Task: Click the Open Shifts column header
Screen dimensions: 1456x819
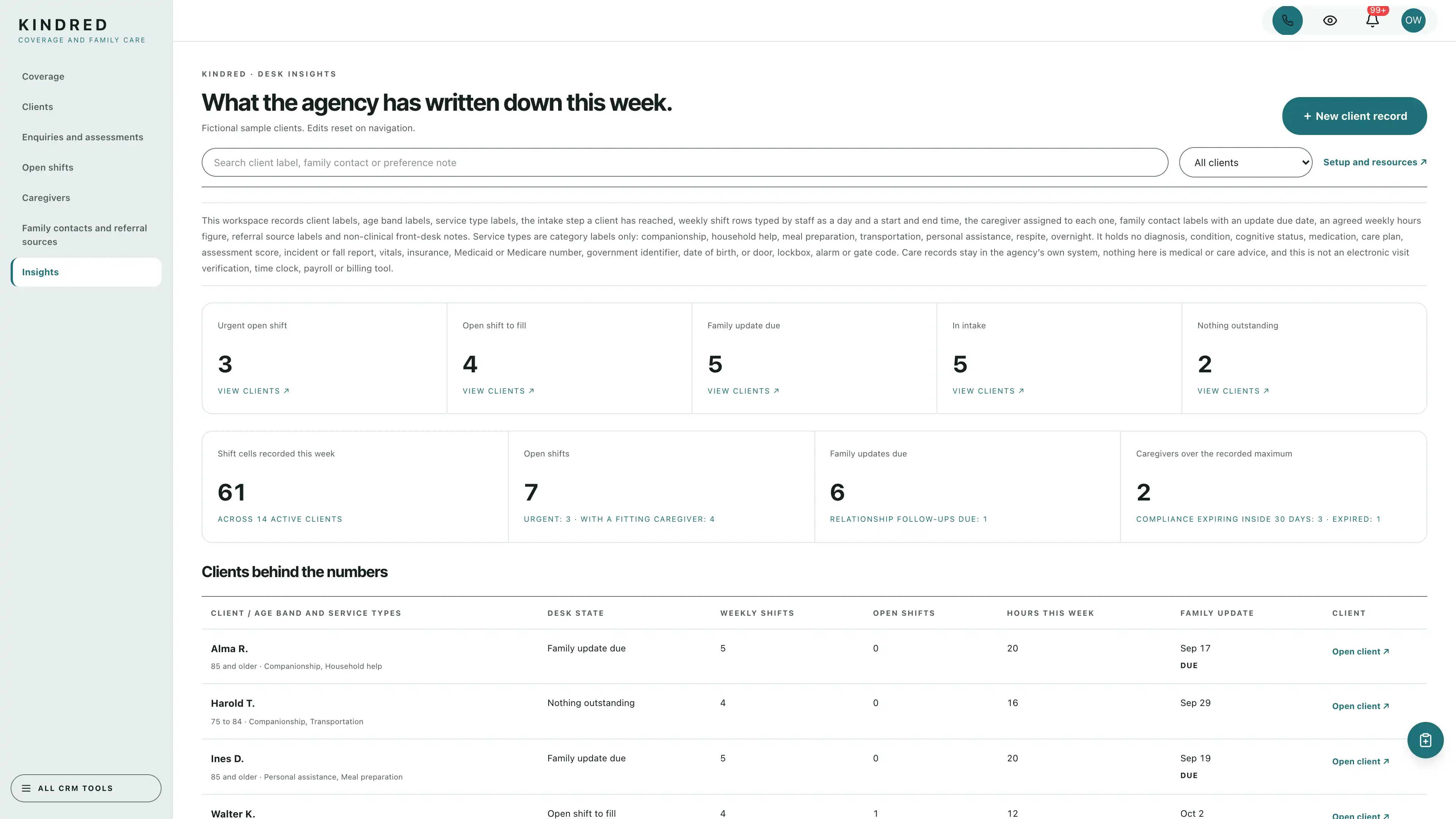Action: [x=904, y=613]
